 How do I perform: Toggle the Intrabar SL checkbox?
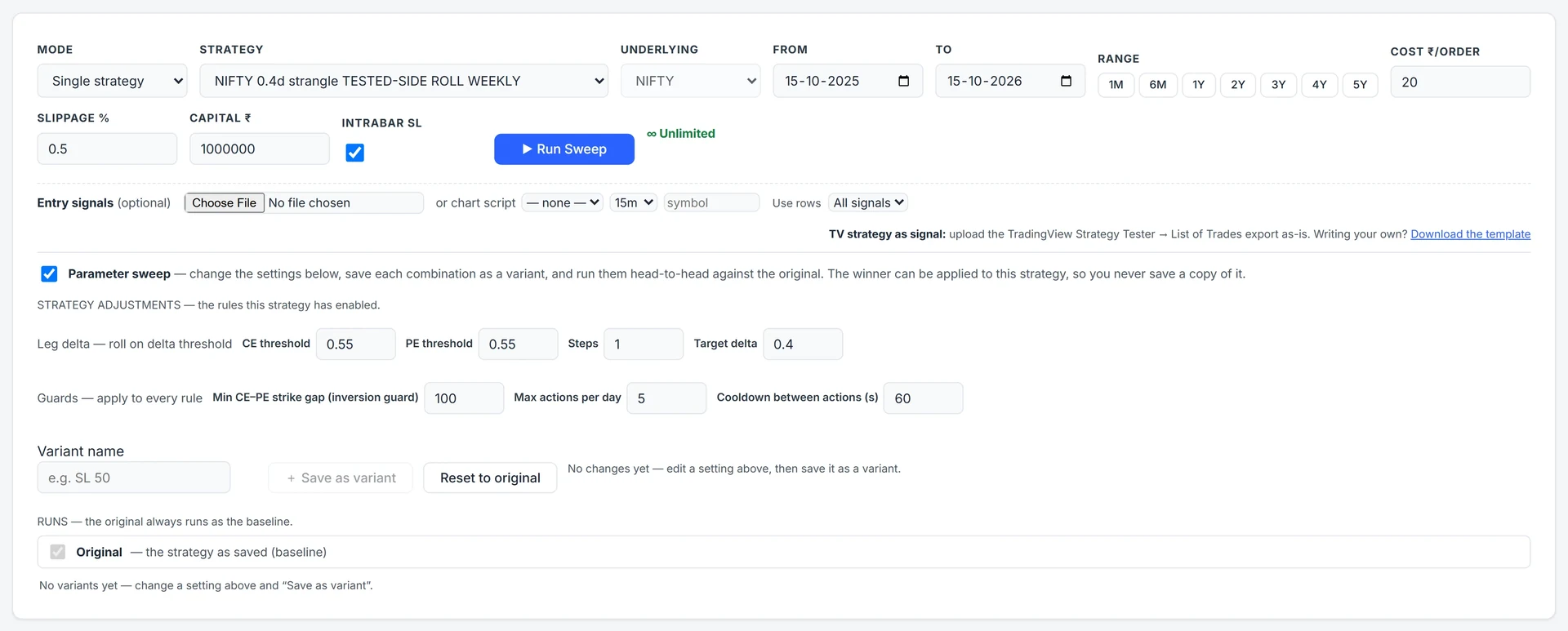tap(354, 153)
